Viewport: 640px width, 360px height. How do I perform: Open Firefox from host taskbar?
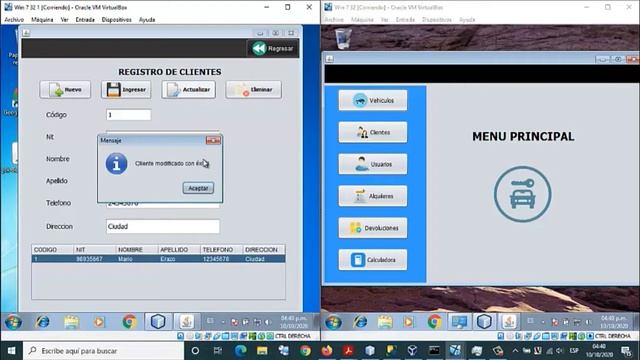coord(327,351)
